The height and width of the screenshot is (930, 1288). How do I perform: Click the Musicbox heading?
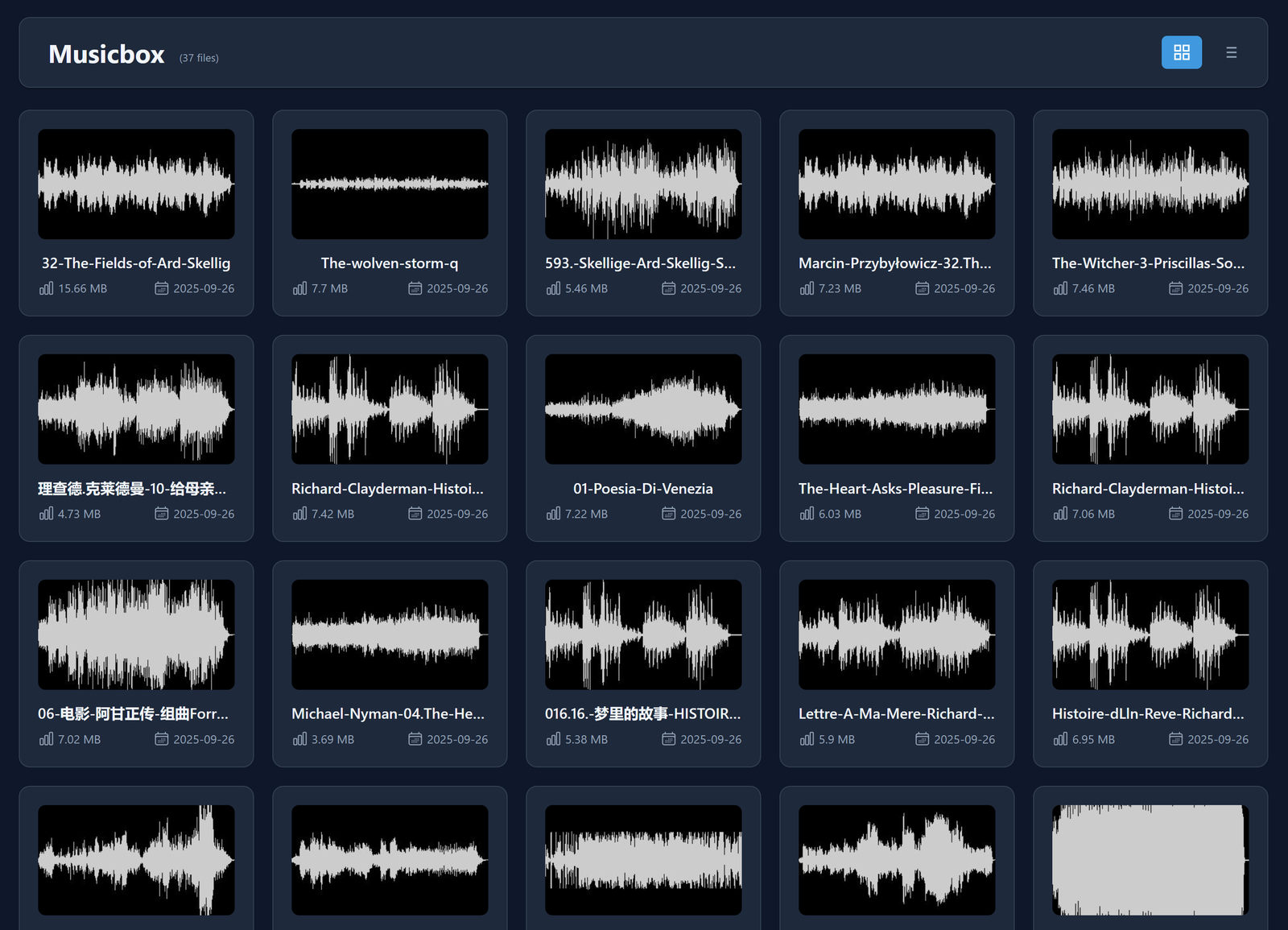click(106, 54)
